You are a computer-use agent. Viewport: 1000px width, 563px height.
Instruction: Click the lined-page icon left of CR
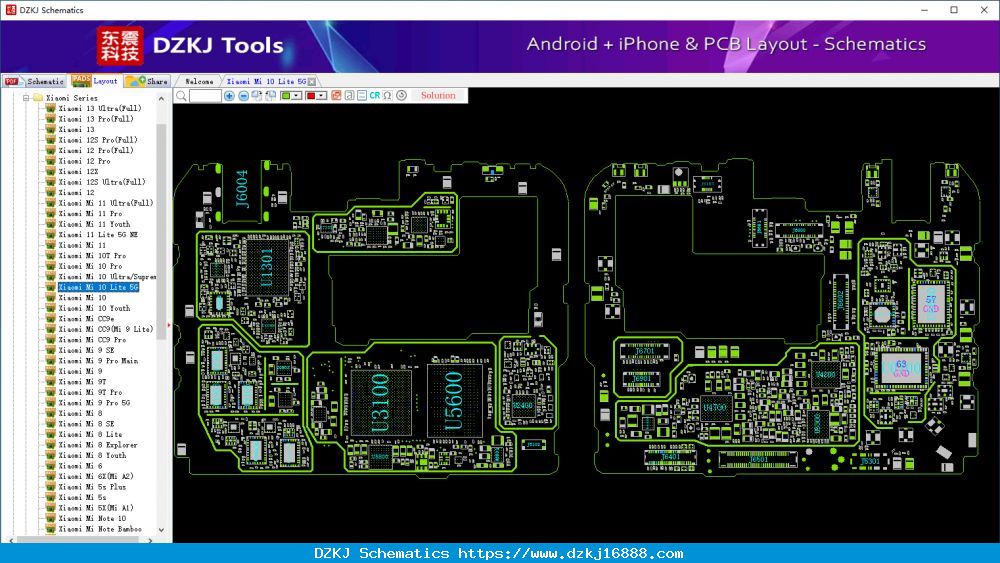(362, 96)
